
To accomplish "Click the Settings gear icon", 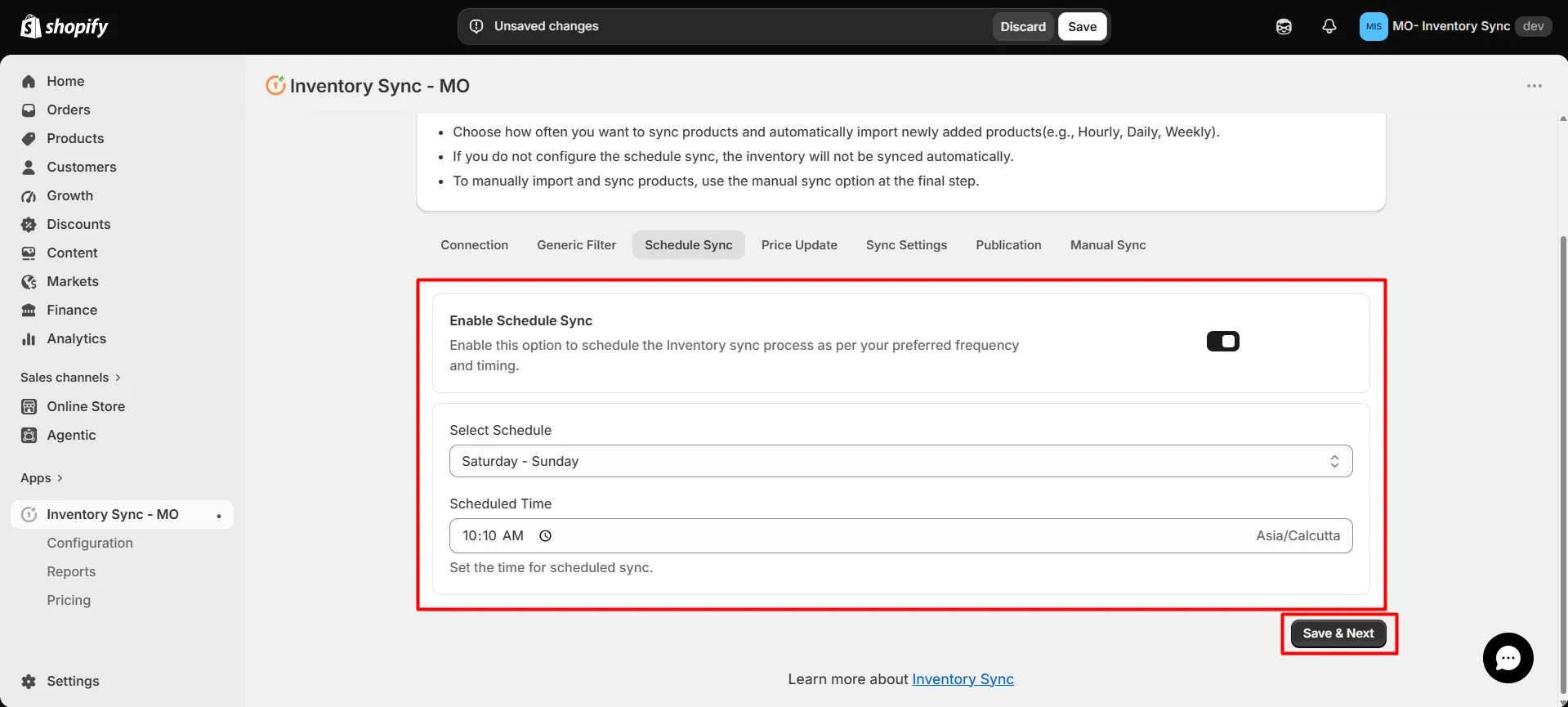I will point(29,682).
